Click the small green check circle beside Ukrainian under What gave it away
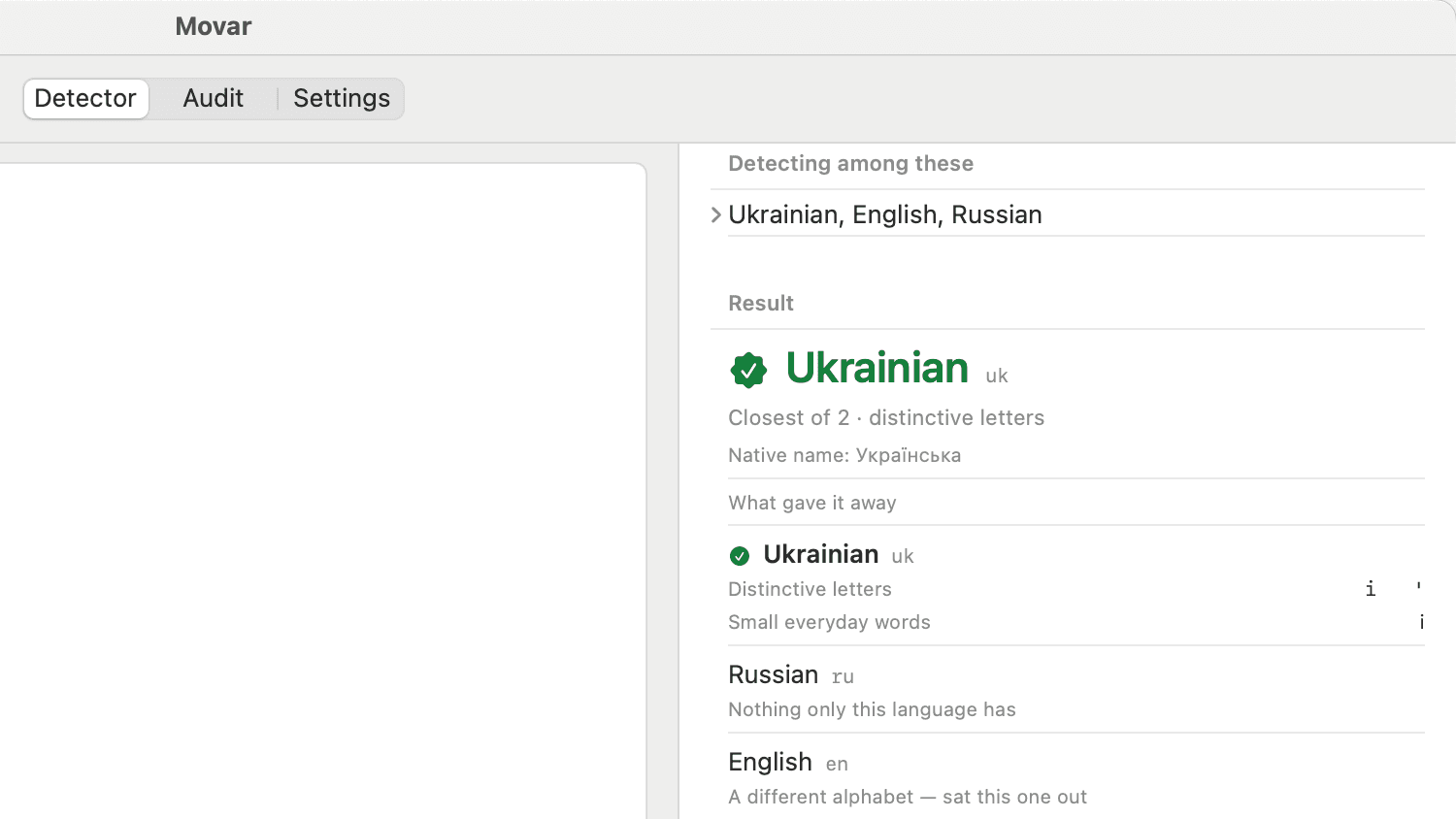The height and width of the screenshot is (819, 1456). pyautogui.click(x=740, y=556)
